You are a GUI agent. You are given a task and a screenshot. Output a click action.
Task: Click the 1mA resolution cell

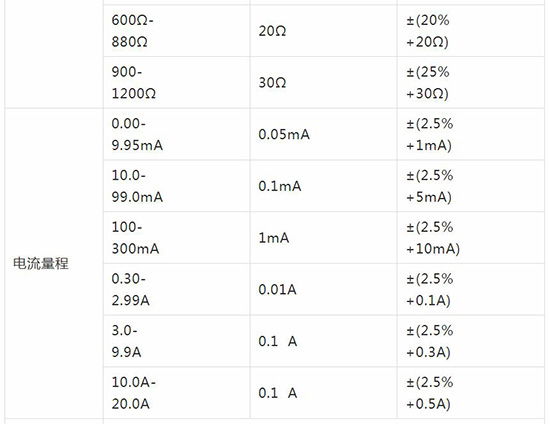[x=323, y=238]
